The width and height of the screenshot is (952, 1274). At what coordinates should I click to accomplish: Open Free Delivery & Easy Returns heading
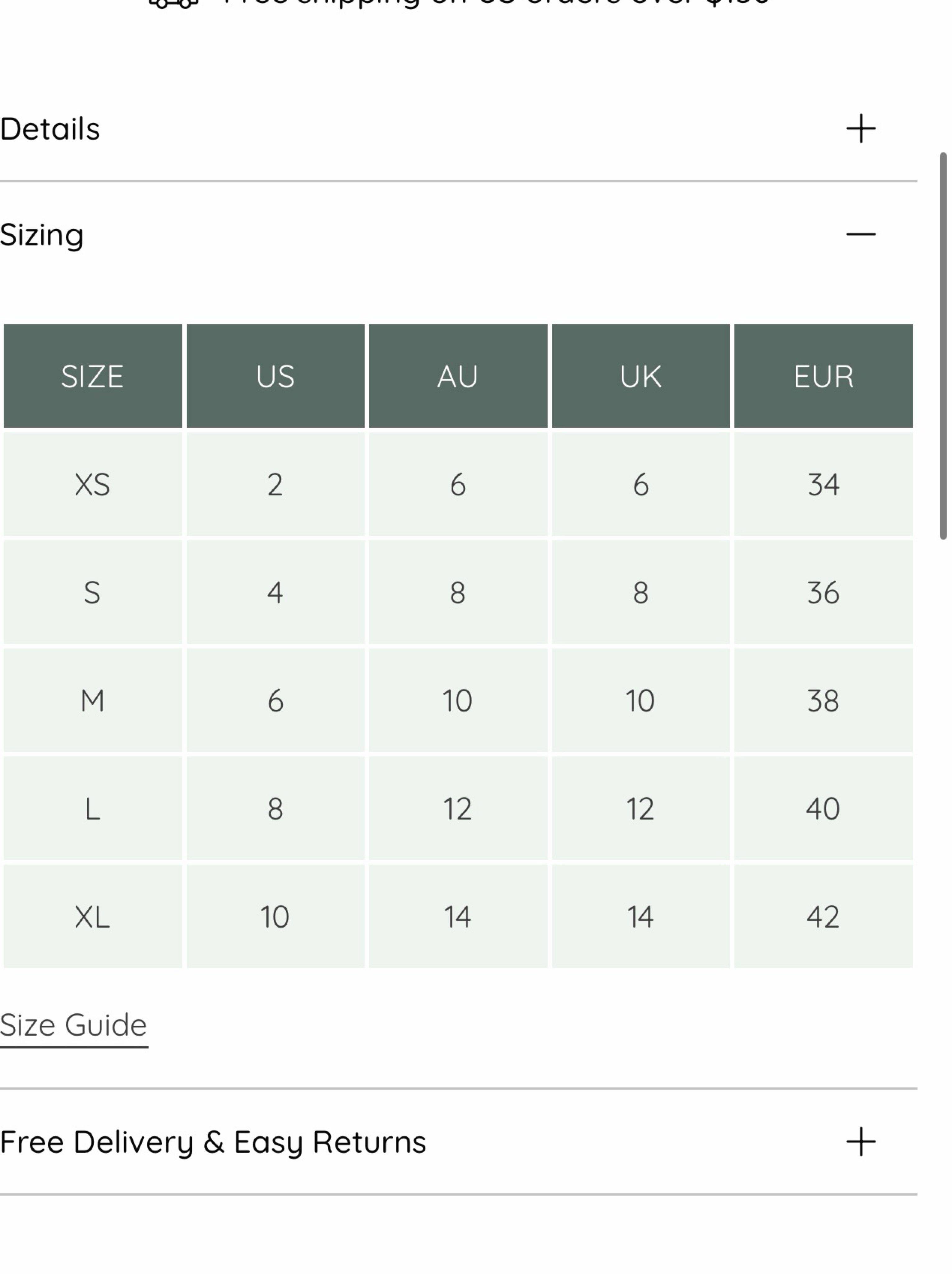point(213,1142)
